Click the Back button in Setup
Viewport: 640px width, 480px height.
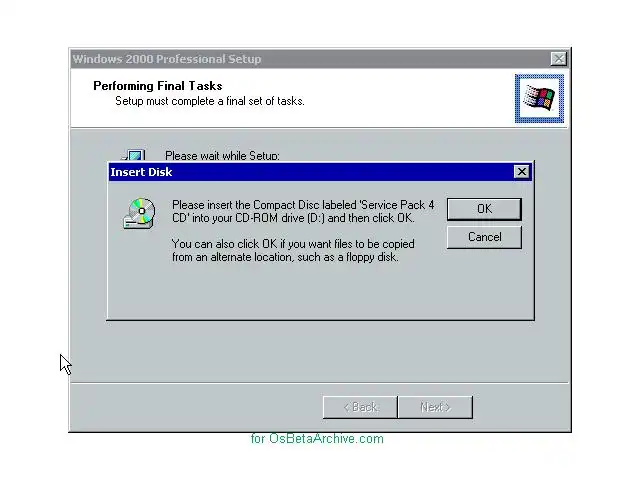coord(360,407)
